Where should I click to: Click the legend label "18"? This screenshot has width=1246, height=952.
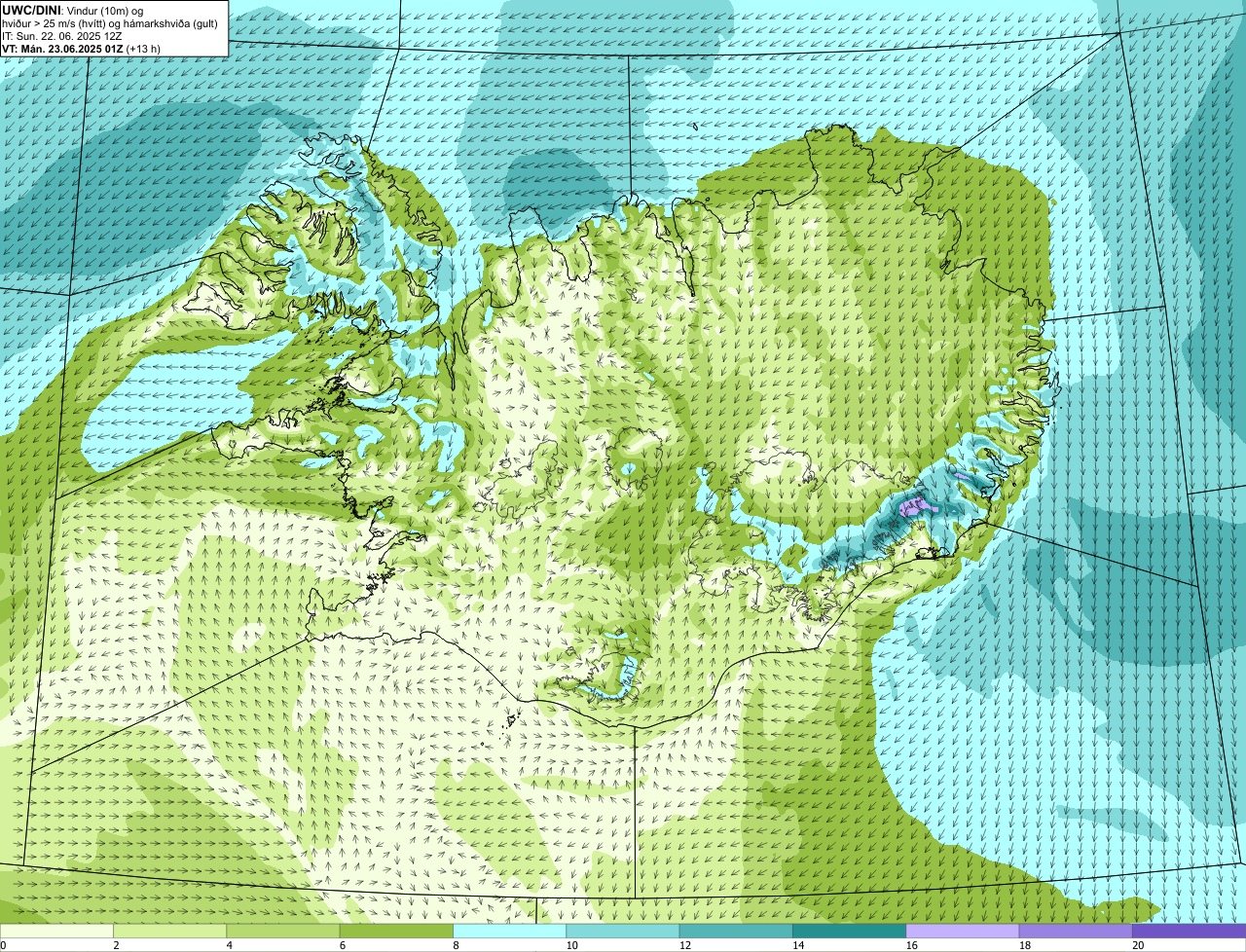tap(1024, 945)
